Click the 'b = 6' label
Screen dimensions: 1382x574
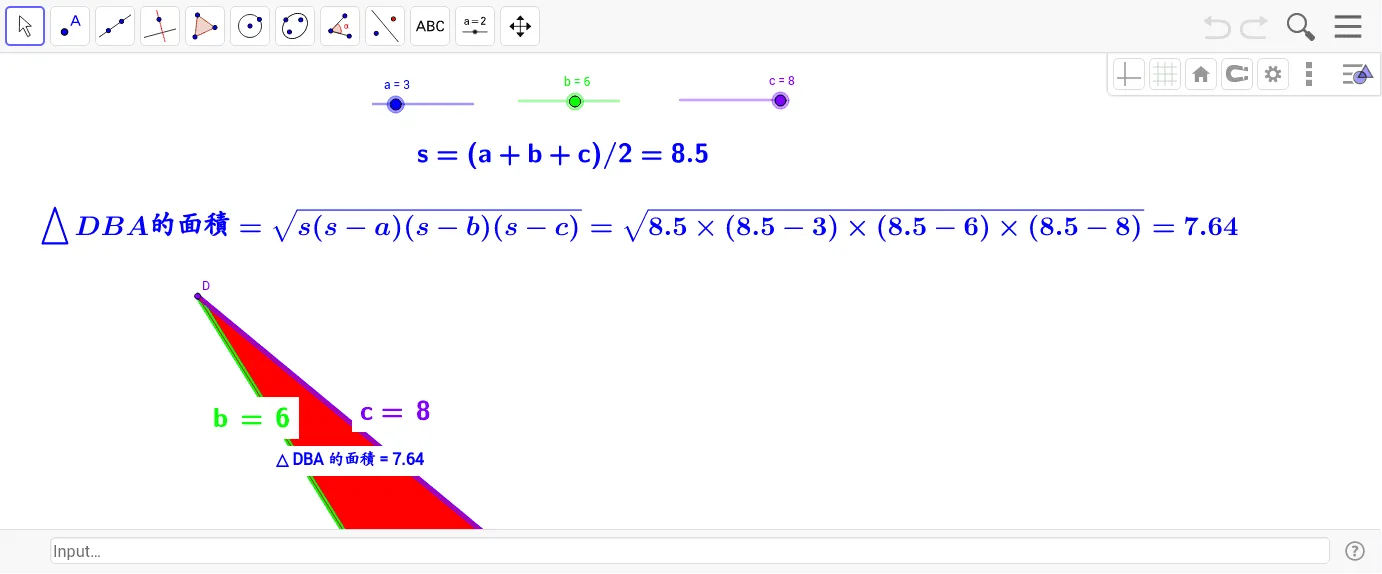pos(251,418)
